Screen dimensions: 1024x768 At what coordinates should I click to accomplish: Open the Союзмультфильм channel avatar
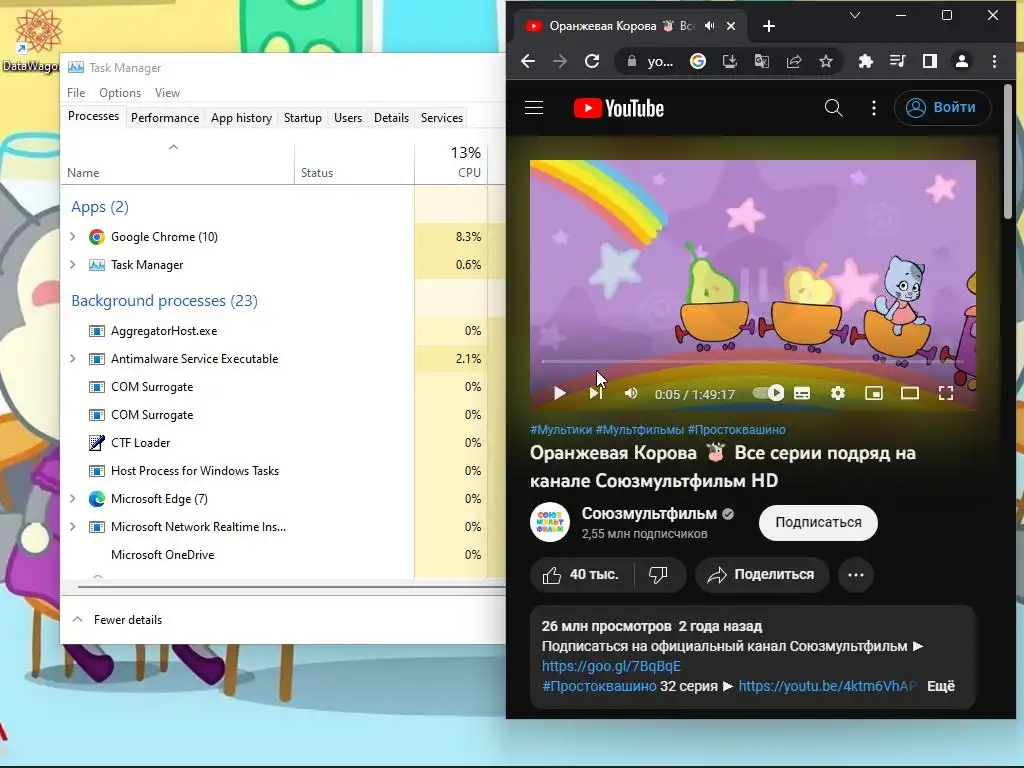click(550, 522)
